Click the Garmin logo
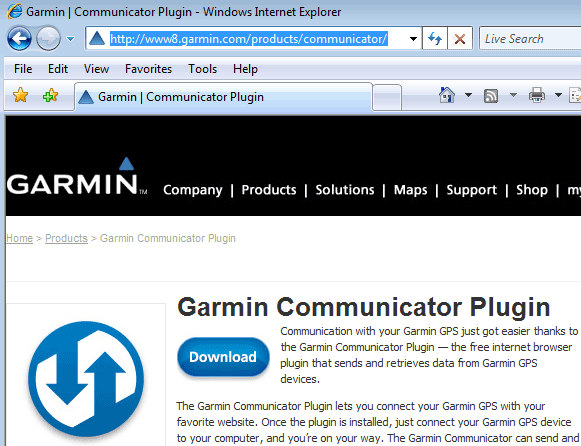The image size is (581, 446). (x=76, y=177)
